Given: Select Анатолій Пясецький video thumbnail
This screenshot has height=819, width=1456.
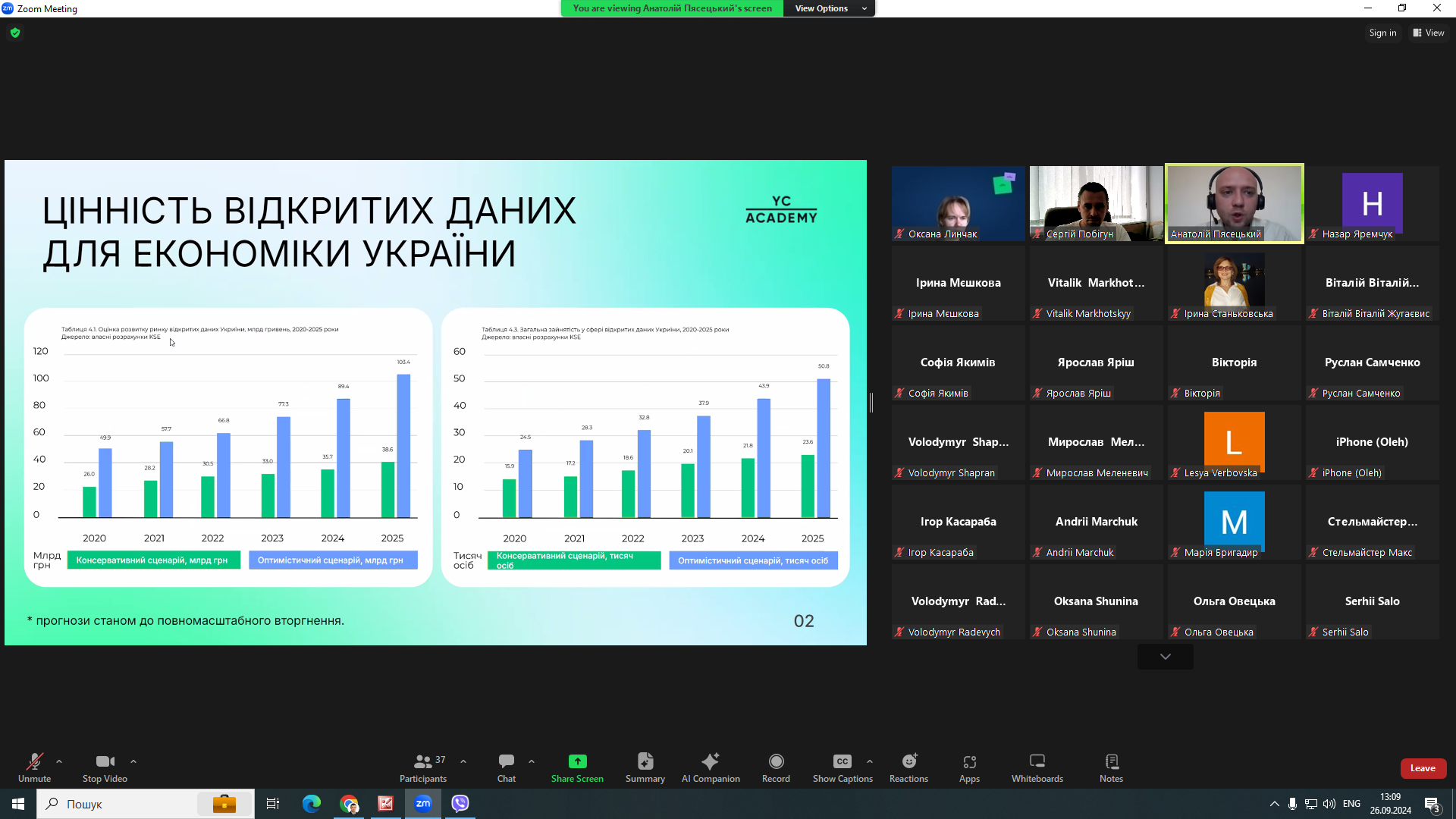Looking at the screenshot, I should (x=1234, y=203).
